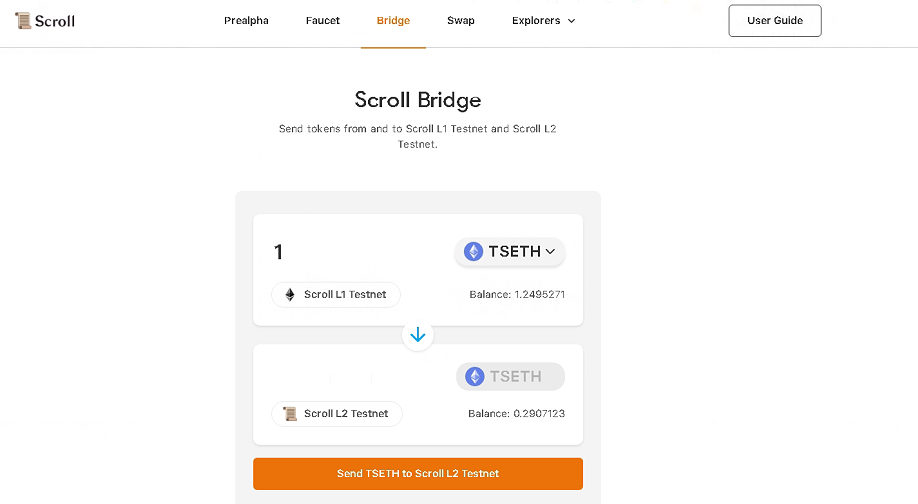The image size is (918, 504).
Task: Expand the Explorers menu chevron
Action: pyautogui.click(x=572, y=21)
